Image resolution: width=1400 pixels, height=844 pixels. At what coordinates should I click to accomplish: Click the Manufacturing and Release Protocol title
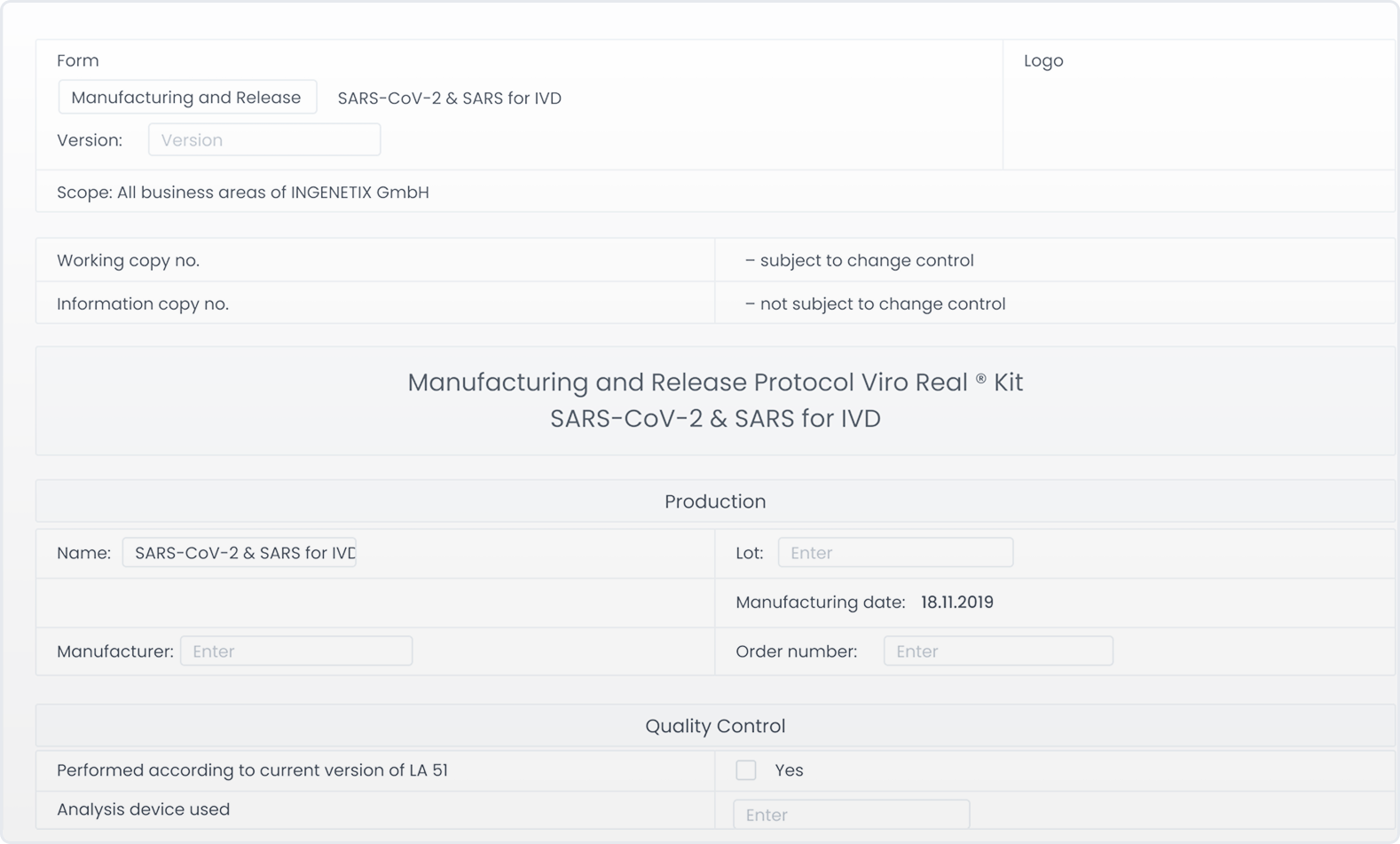tap(715, 400)
